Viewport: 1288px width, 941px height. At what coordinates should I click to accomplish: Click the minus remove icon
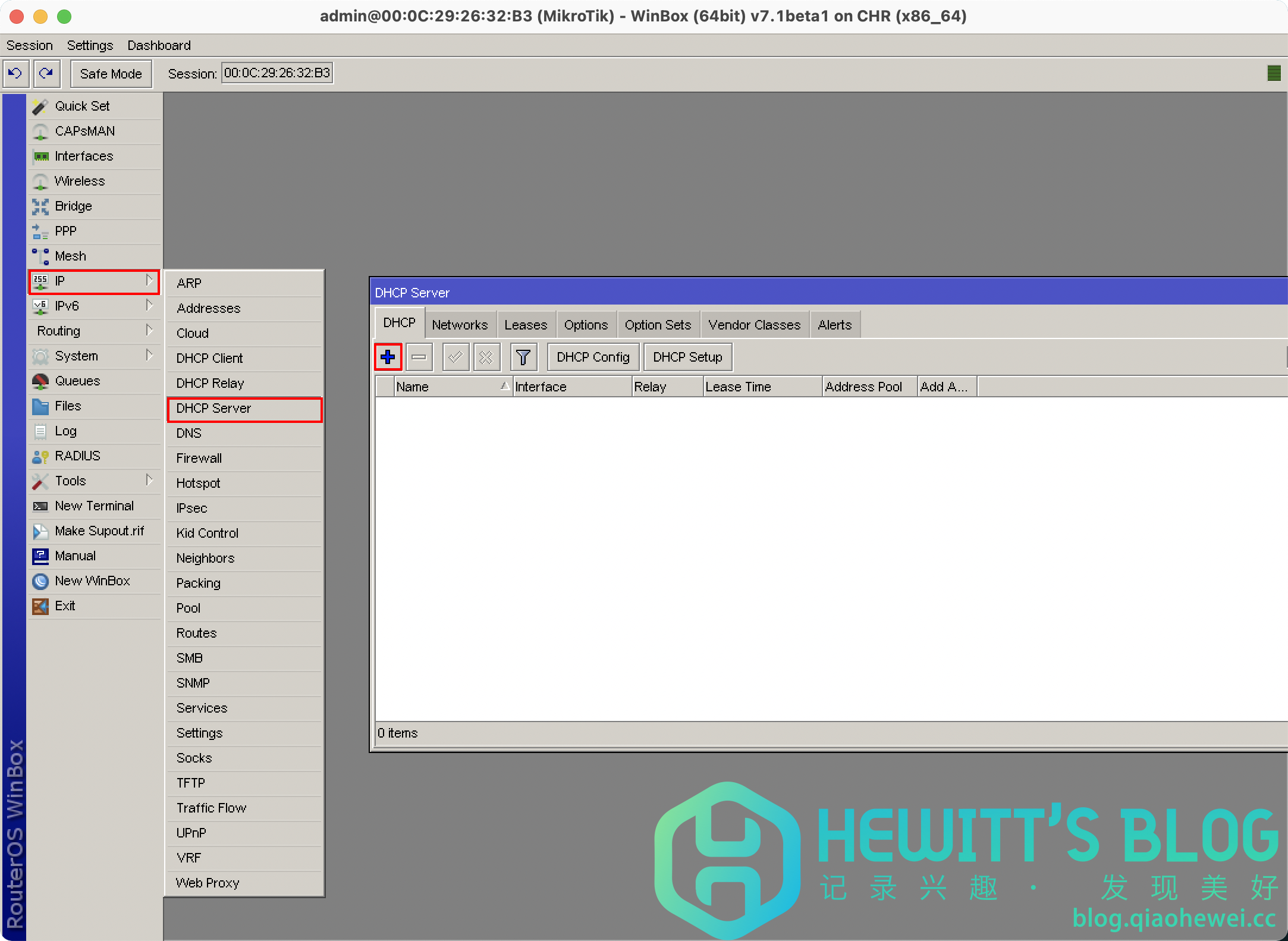(x=419, y=357)
